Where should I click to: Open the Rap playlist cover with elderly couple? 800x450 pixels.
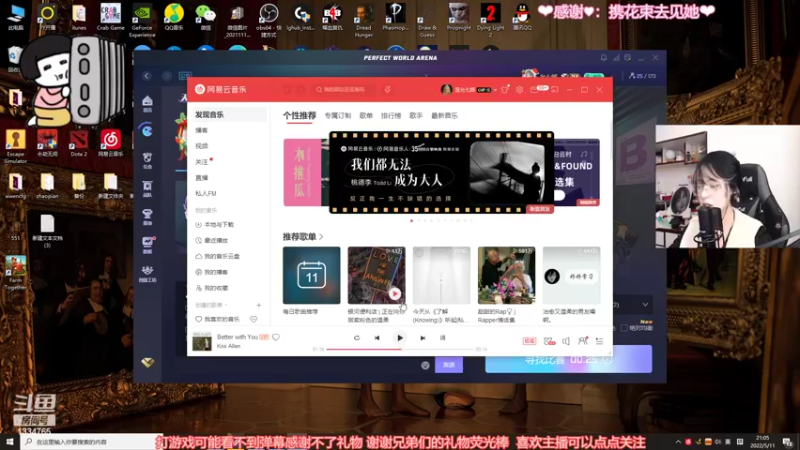[x=507, y=276]
